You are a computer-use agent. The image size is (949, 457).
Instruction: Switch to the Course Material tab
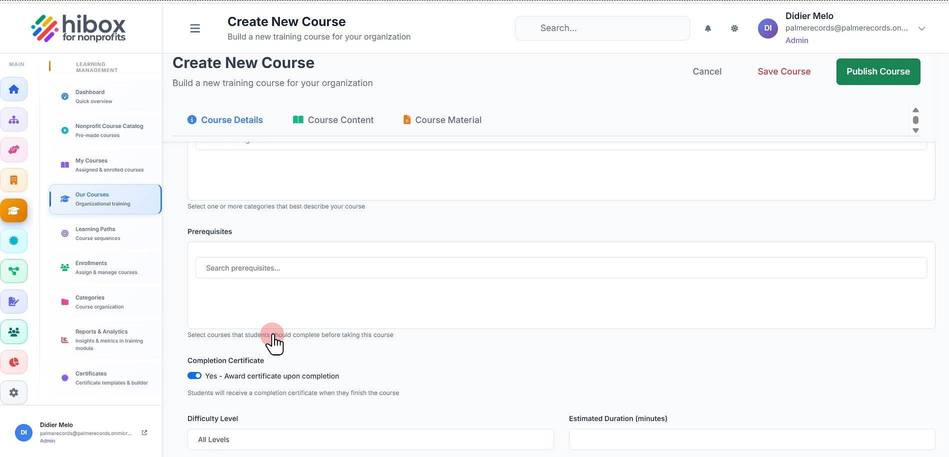442,120
